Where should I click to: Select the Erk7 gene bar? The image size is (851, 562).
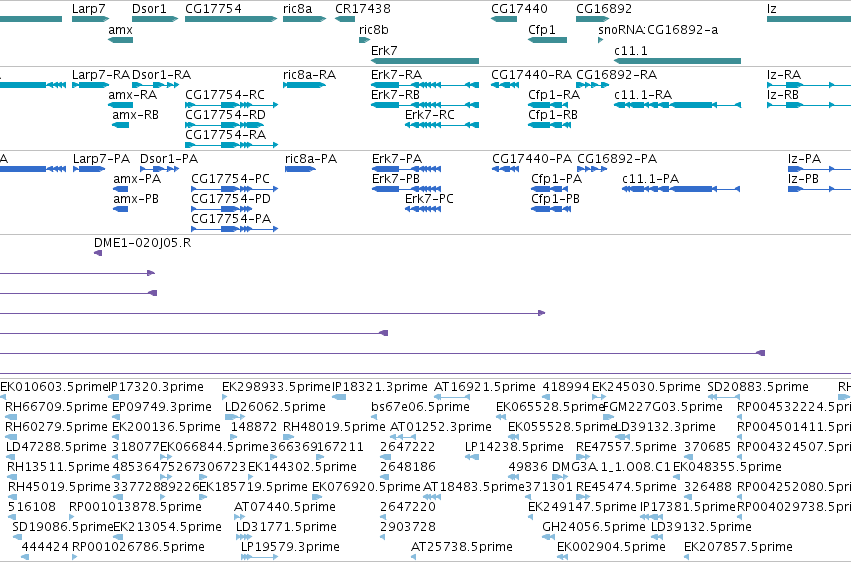point(425,61)
